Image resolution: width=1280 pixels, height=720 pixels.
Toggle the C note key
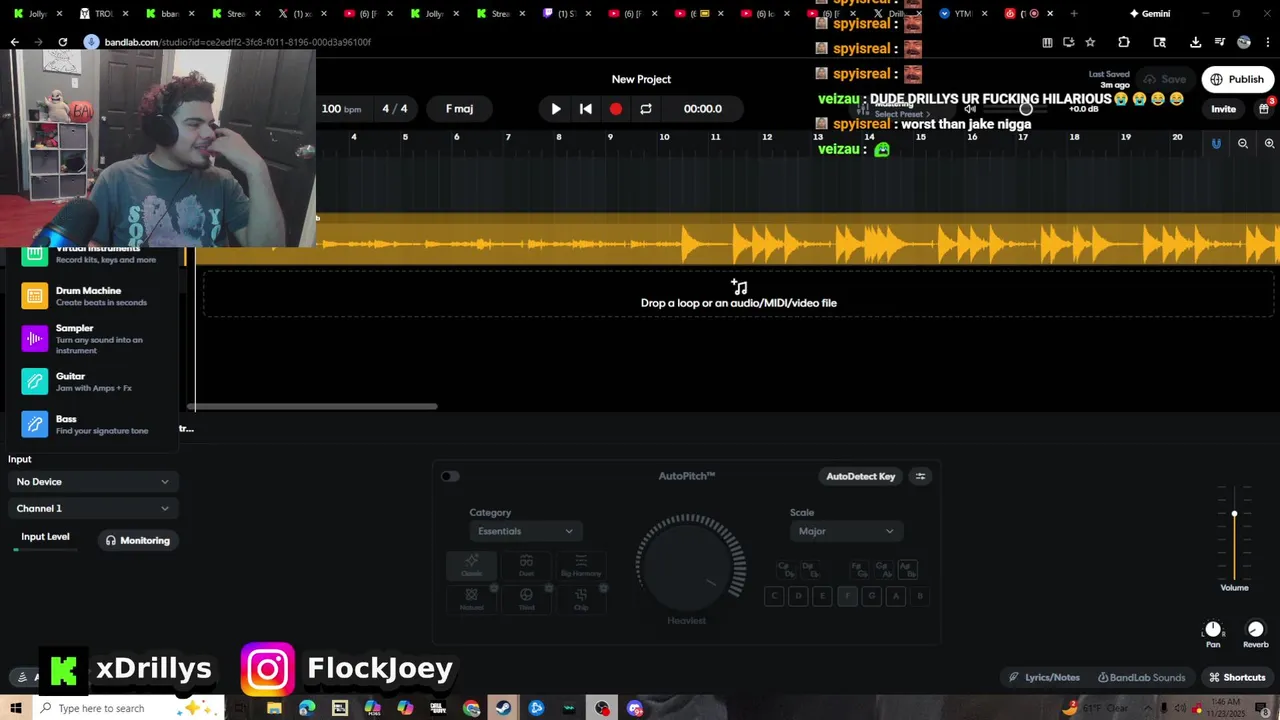tap(774, 596)
